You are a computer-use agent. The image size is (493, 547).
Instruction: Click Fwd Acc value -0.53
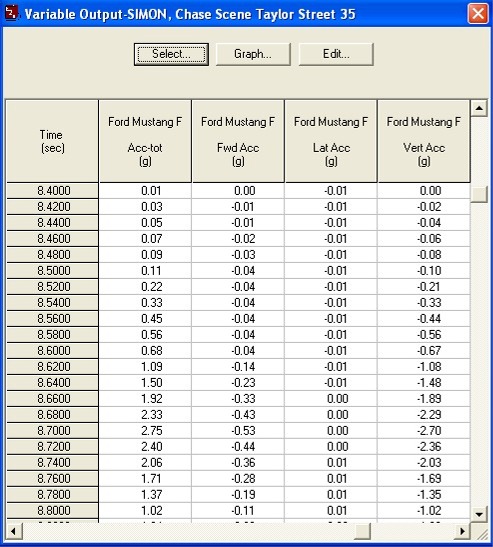coord(238,431)
